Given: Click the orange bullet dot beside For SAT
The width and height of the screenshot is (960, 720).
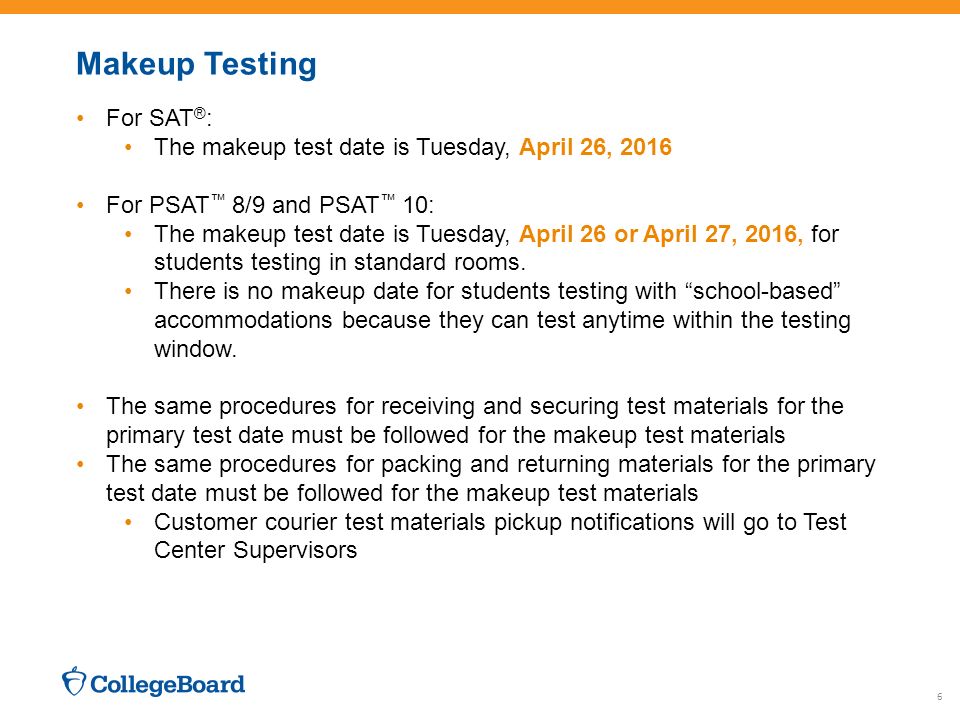Looking at the screenshot, I should click(x=80, y=118).
